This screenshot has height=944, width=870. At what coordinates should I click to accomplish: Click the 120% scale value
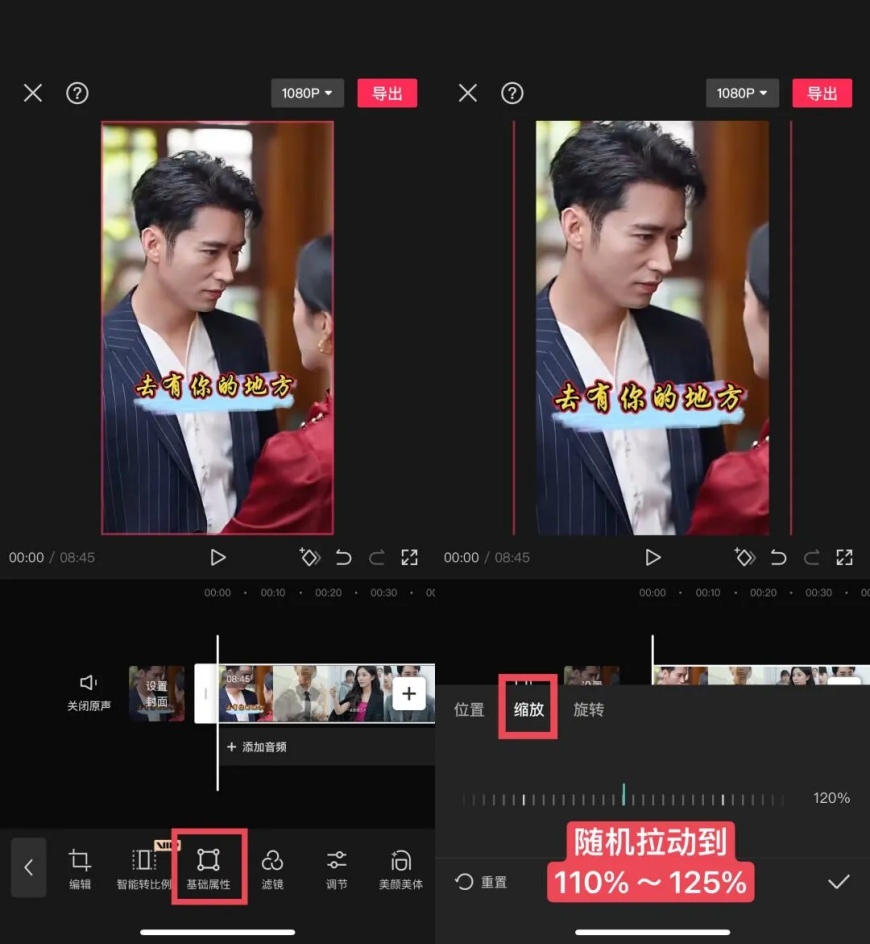[831, 798]
